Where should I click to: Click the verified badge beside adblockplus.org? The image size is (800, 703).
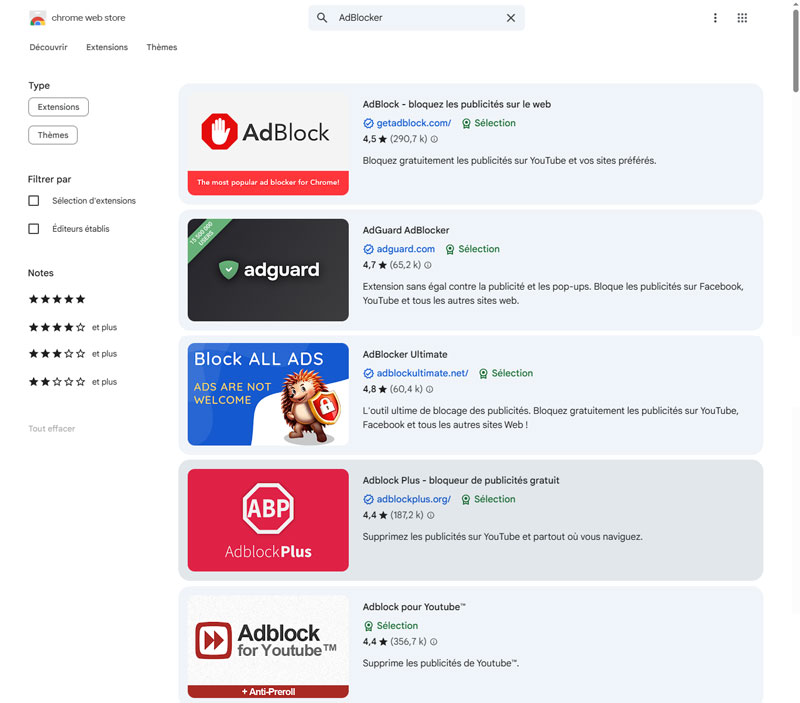pos(368,499)
